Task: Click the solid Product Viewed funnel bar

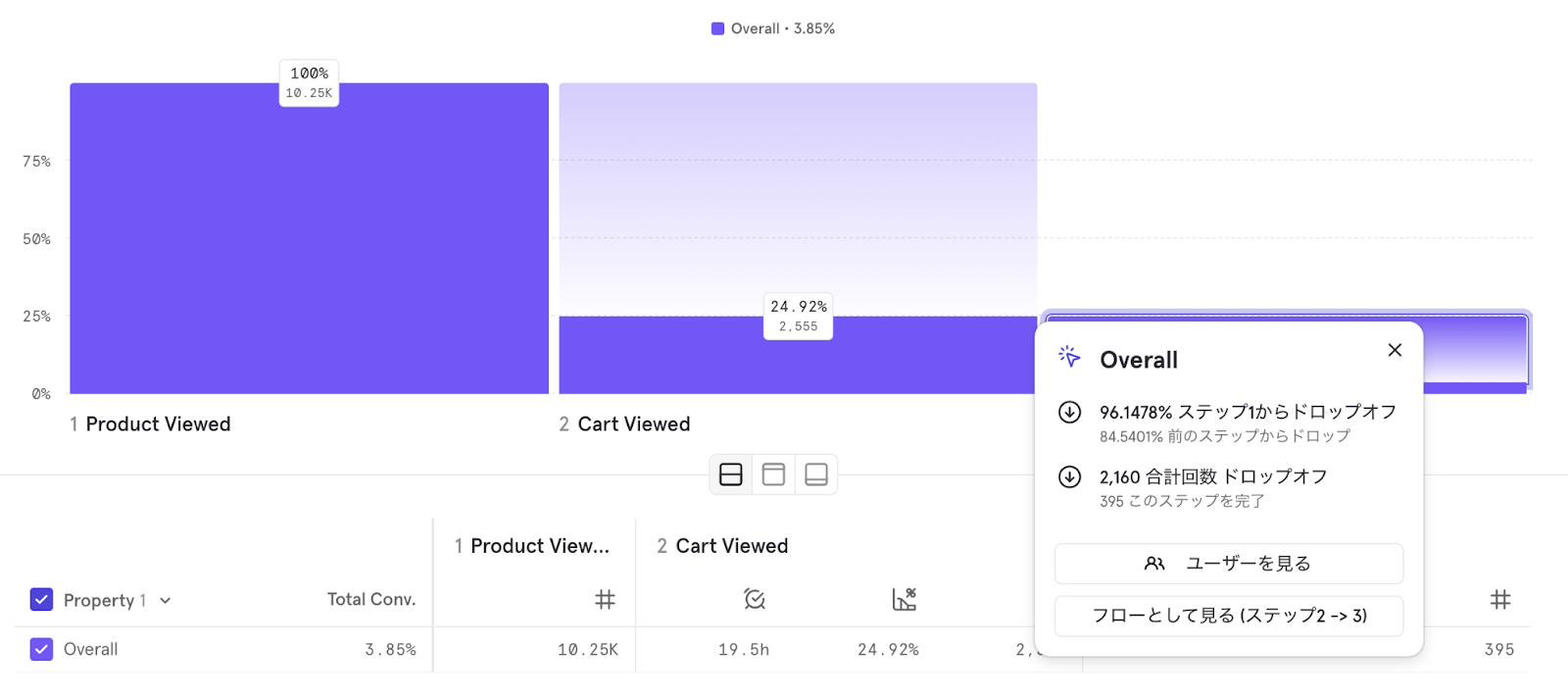Action: click(309, 245)
